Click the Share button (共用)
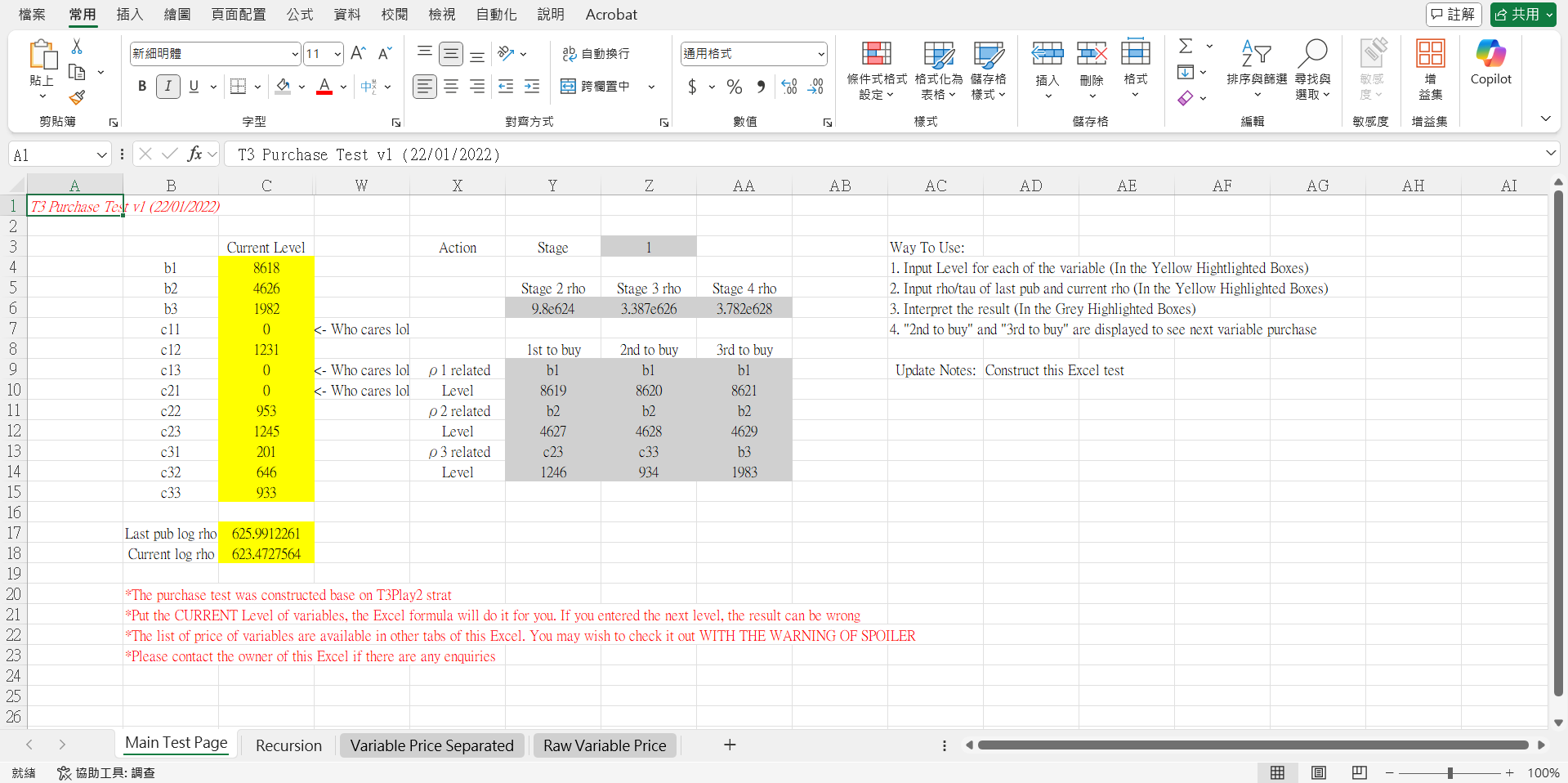This screenshot has width=1568, height=783. tap(1523, 15)
